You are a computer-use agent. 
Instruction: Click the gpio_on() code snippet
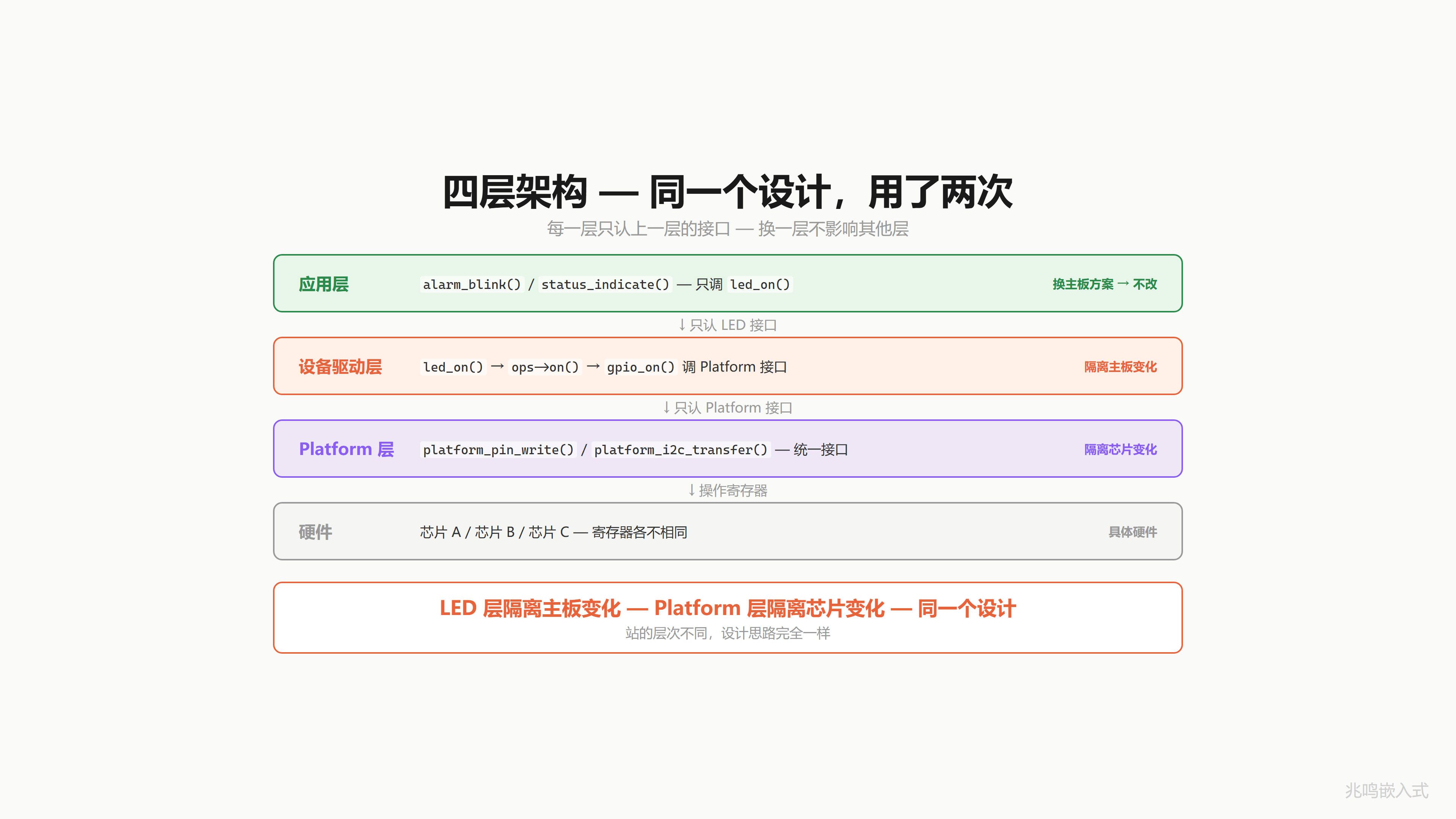tap(641, 367)
